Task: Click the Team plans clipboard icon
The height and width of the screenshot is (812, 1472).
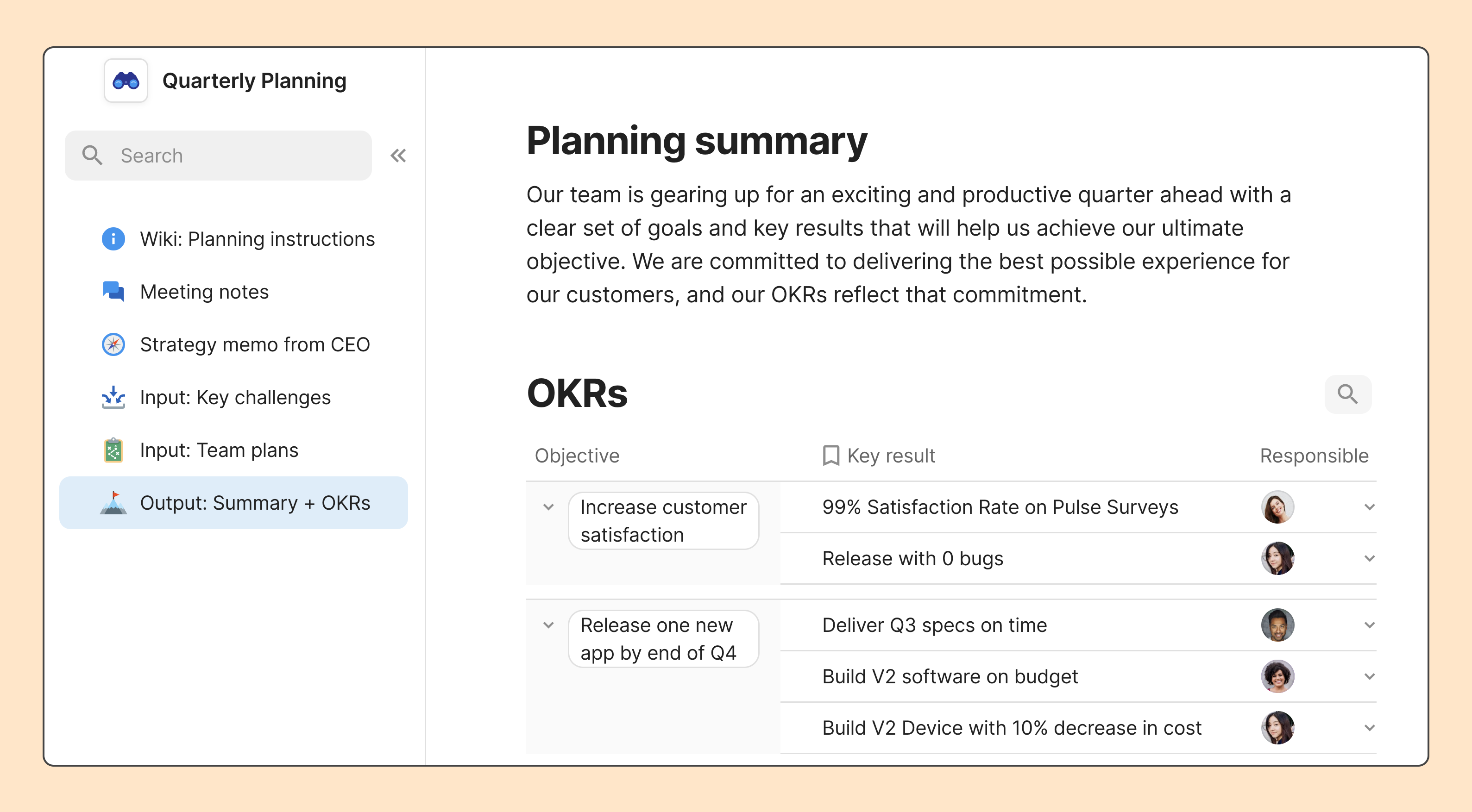Action: point(113,450)
